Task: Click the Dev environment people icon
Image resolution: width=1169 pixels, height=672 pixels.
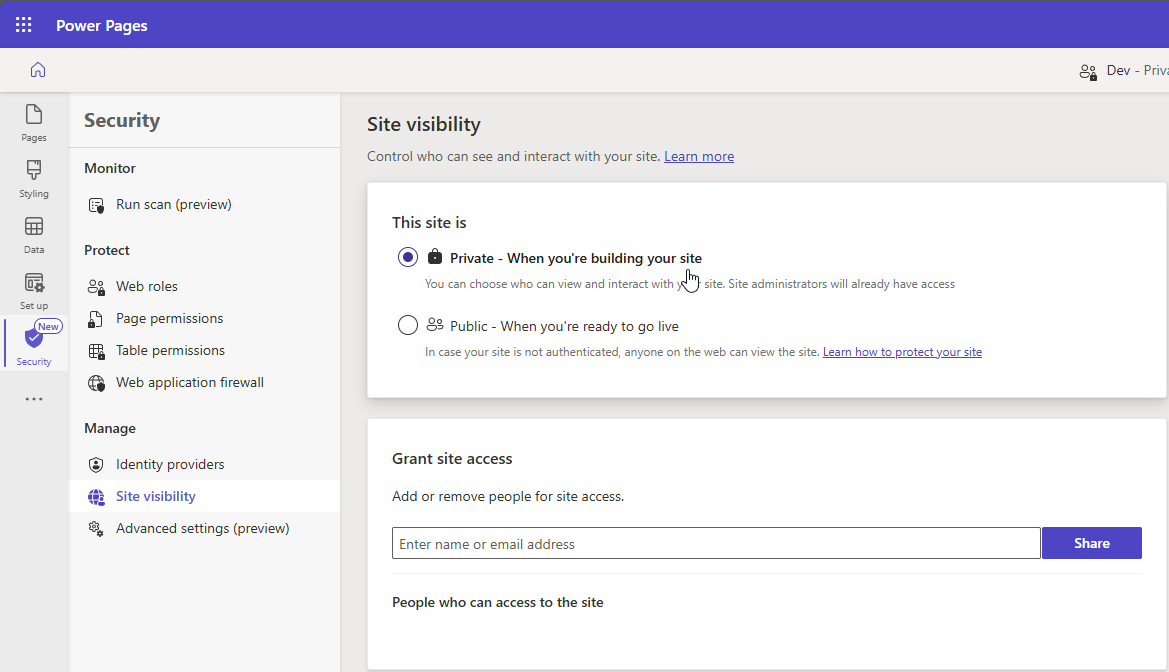Action: (1088, 72)
